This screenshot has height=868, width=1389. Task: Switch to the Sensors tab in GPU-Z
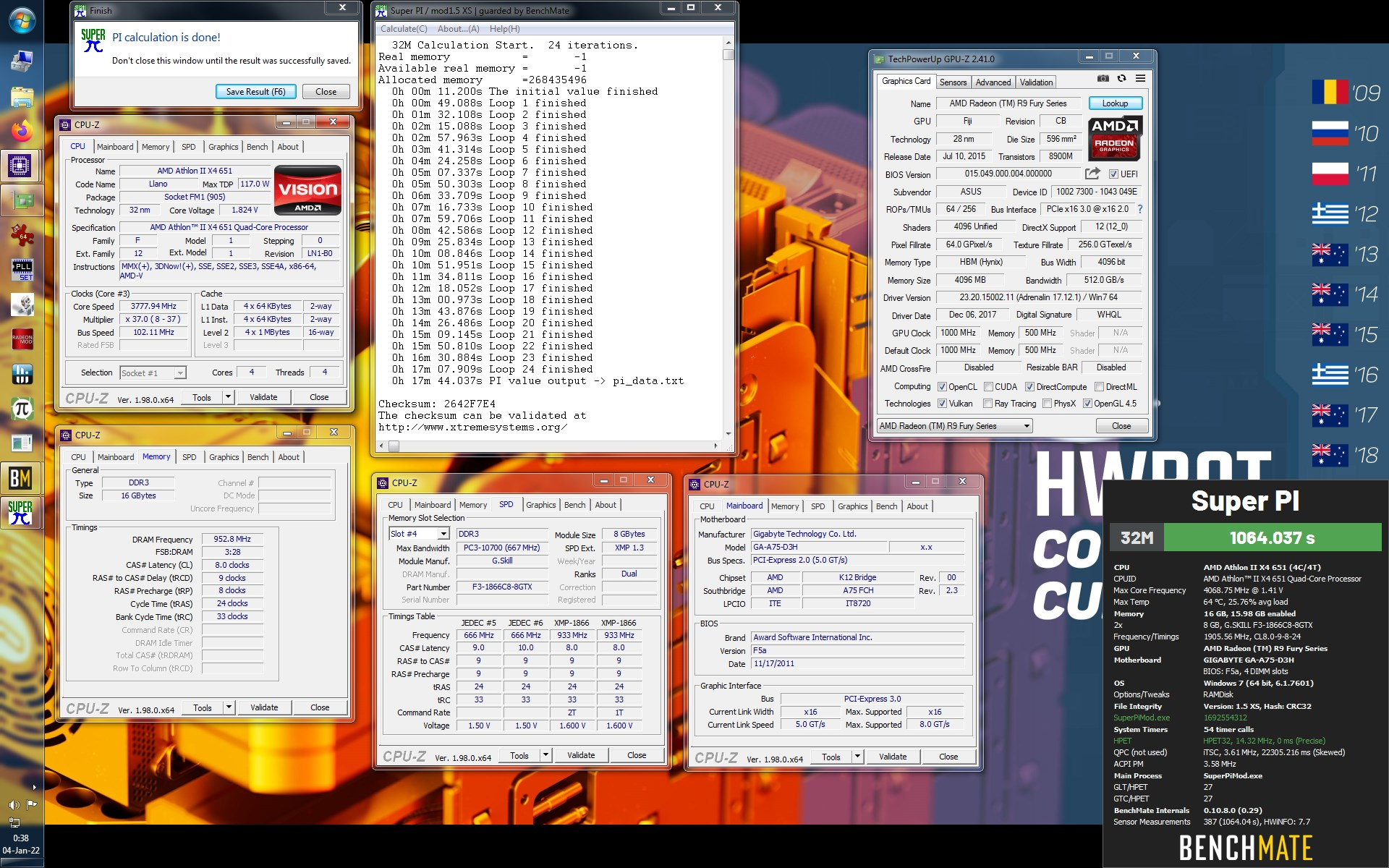(x=953, y=82)
